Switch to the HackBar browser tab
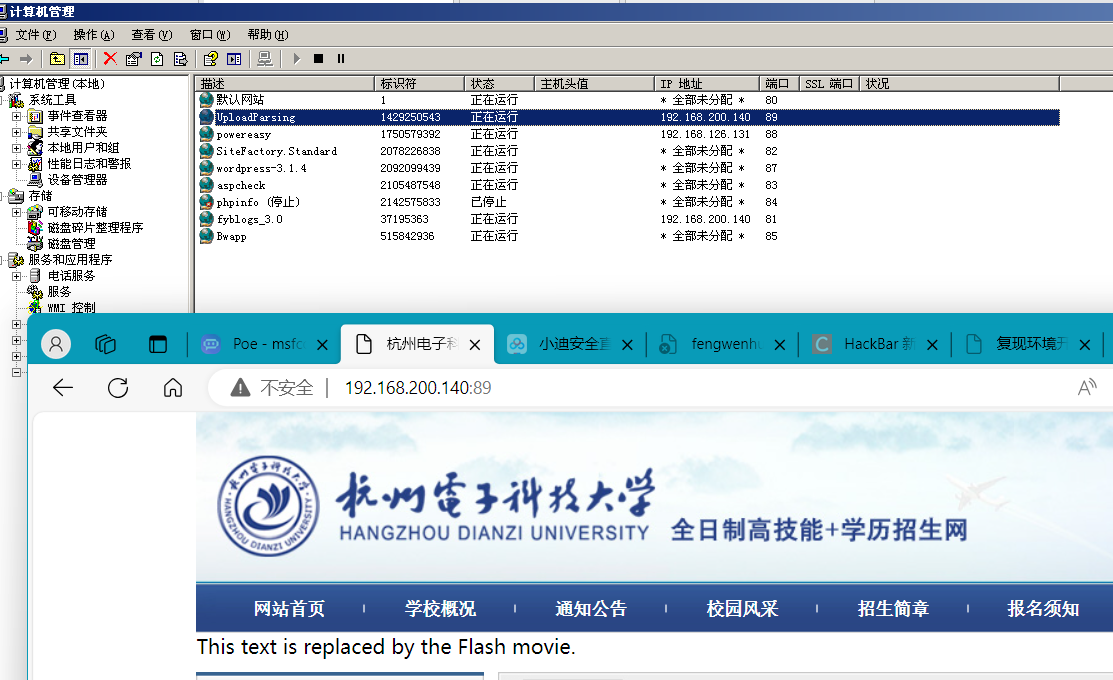The image size is (1113, 680). 873,343
